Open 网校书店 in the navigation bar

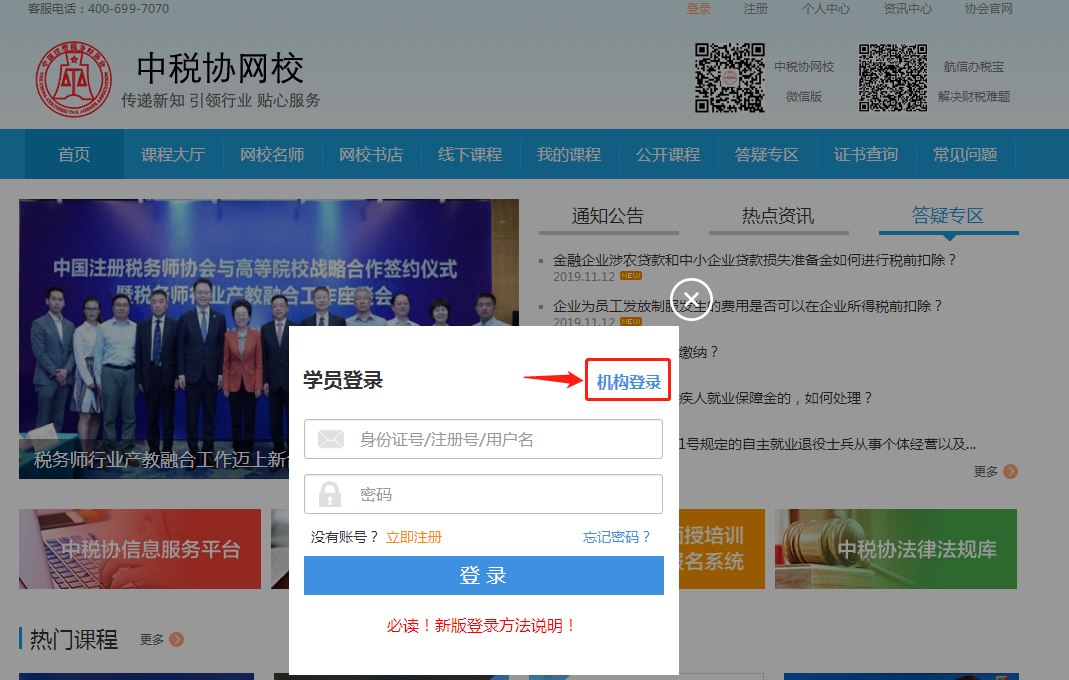point(371,155)
